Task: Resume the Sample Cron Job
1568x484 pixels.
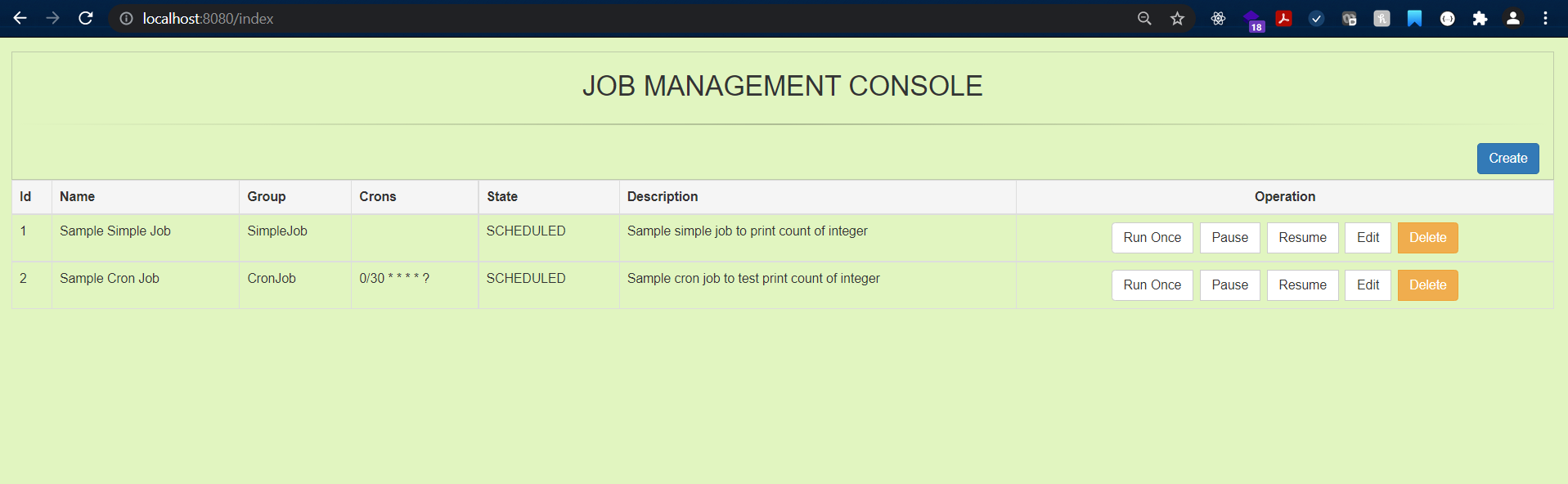Action: [x=1302, y=285]
